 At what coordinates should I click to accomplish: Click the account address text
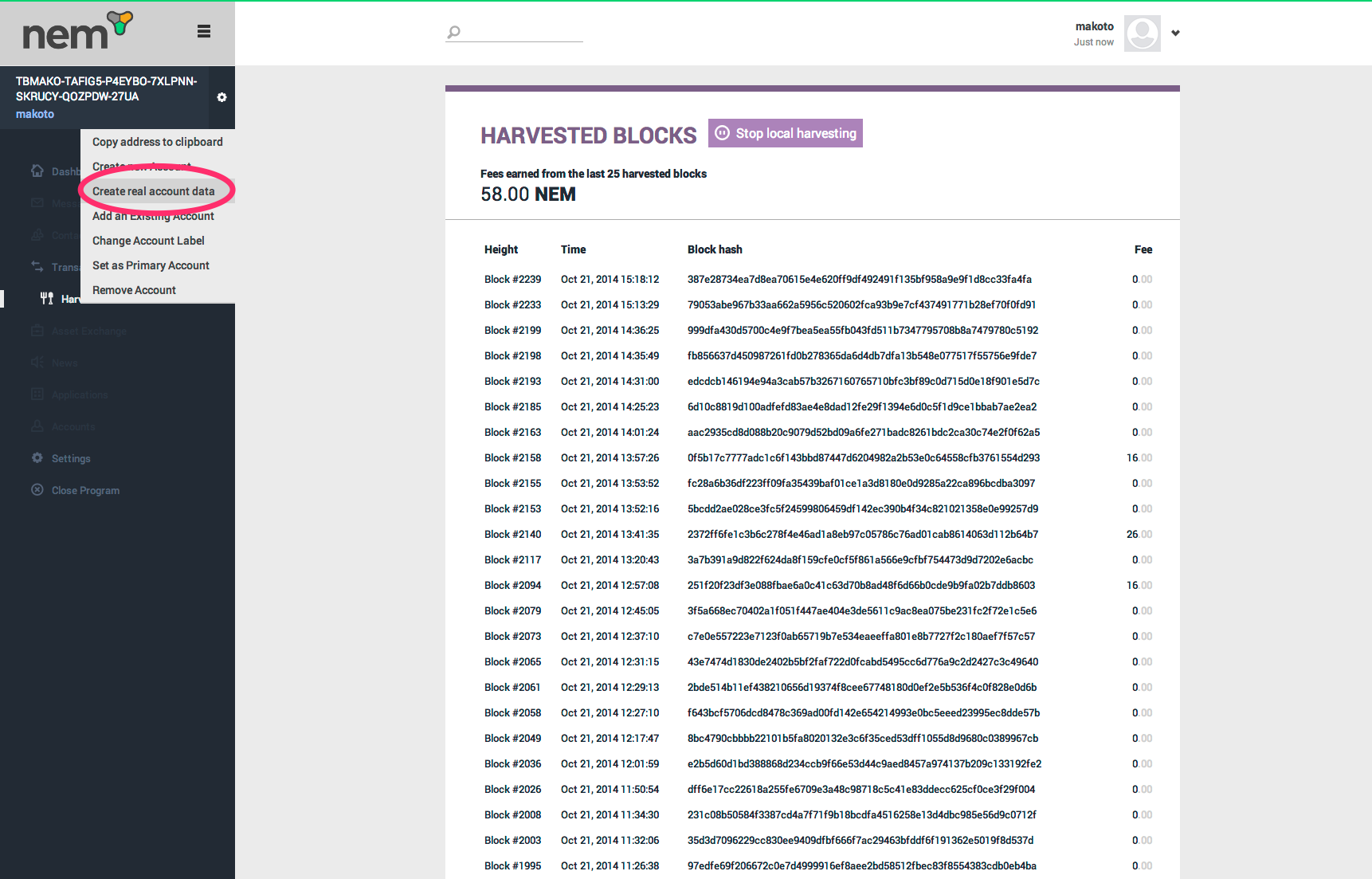point(107,88)
